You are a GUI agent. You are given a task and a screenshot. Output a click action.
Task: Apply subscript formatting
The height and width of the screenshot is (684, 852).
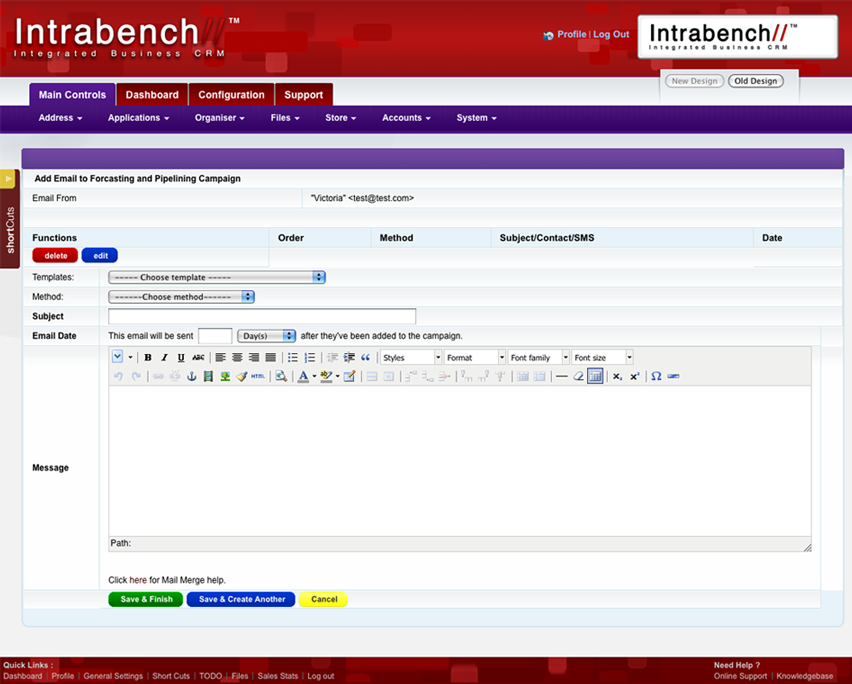[x=617, y=376]
